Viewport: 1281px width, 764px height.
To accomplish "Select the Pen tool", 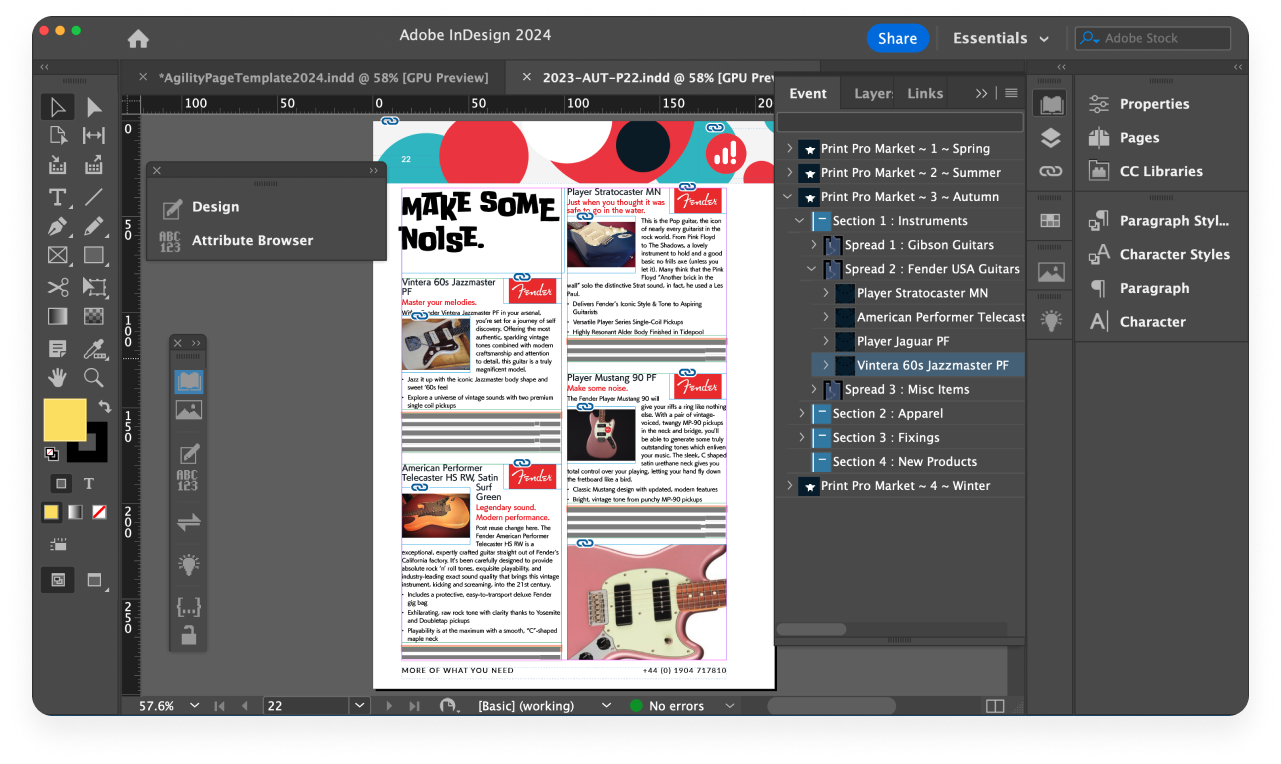I will (58, 226).
